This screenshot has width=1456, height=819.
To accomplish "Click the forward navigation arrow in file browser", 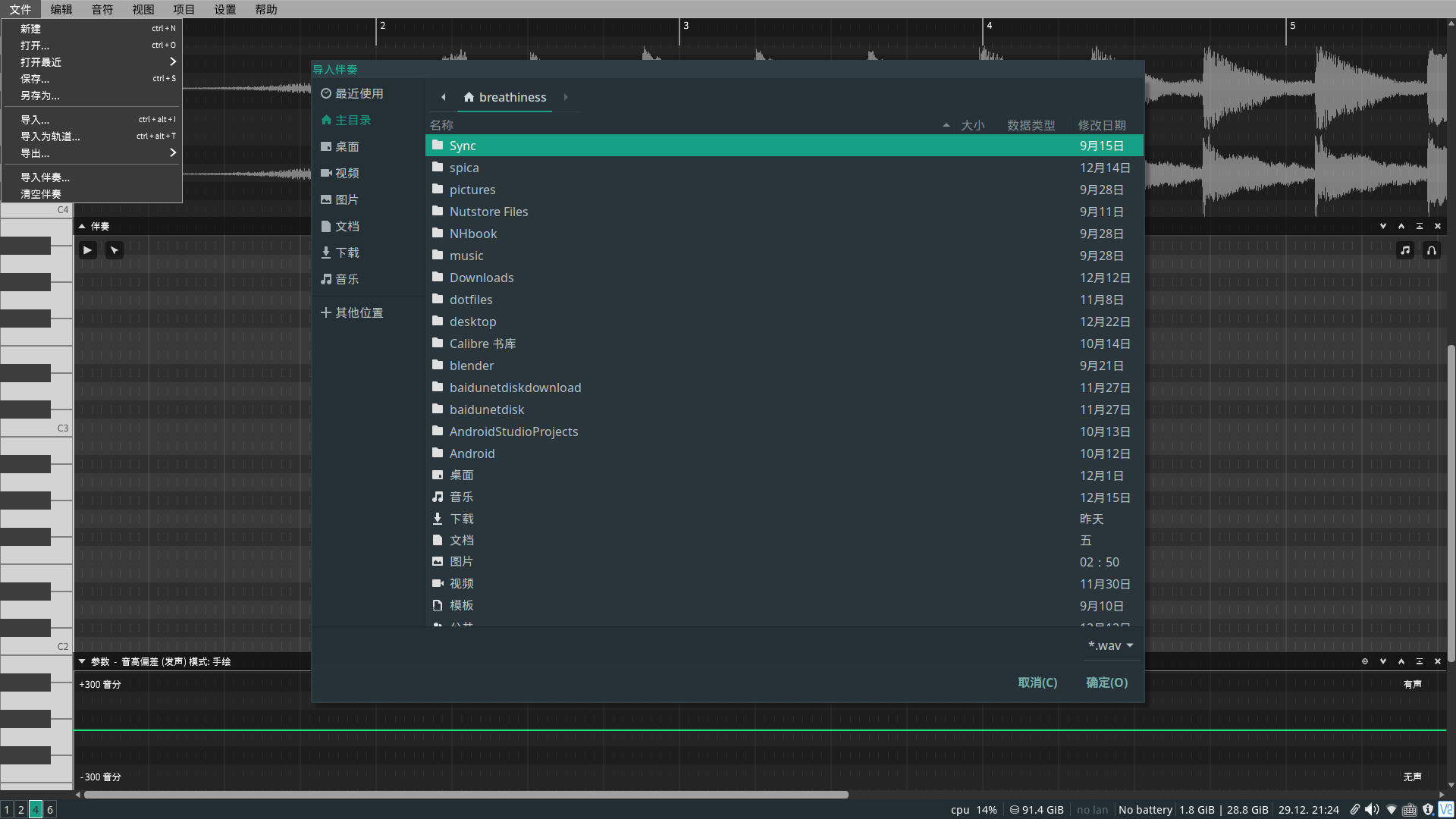I will click(566, 97).
